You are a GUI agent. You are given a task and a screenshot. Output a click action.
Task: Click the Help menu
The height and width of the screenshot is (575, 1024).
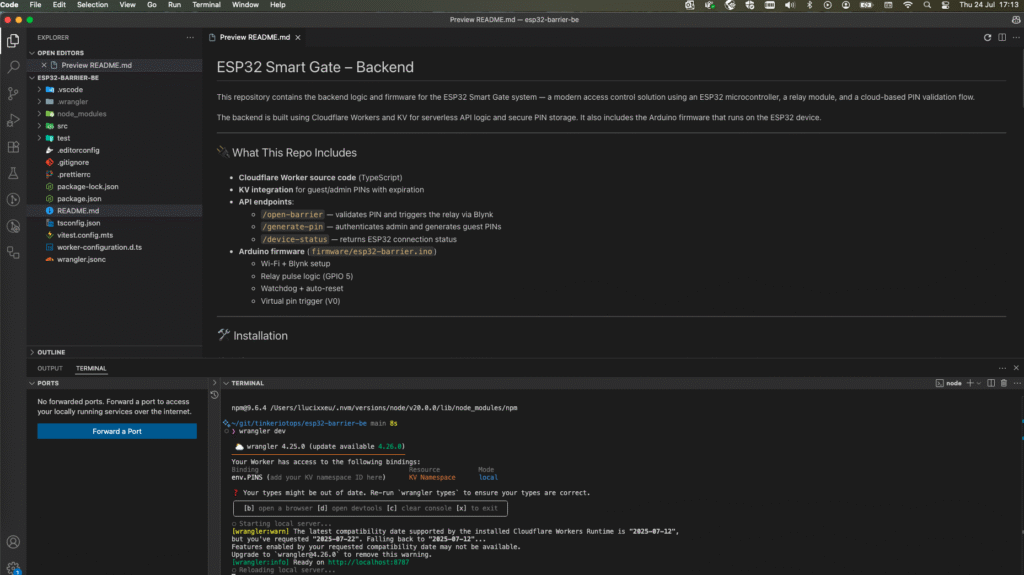click(x=278, y=5)
